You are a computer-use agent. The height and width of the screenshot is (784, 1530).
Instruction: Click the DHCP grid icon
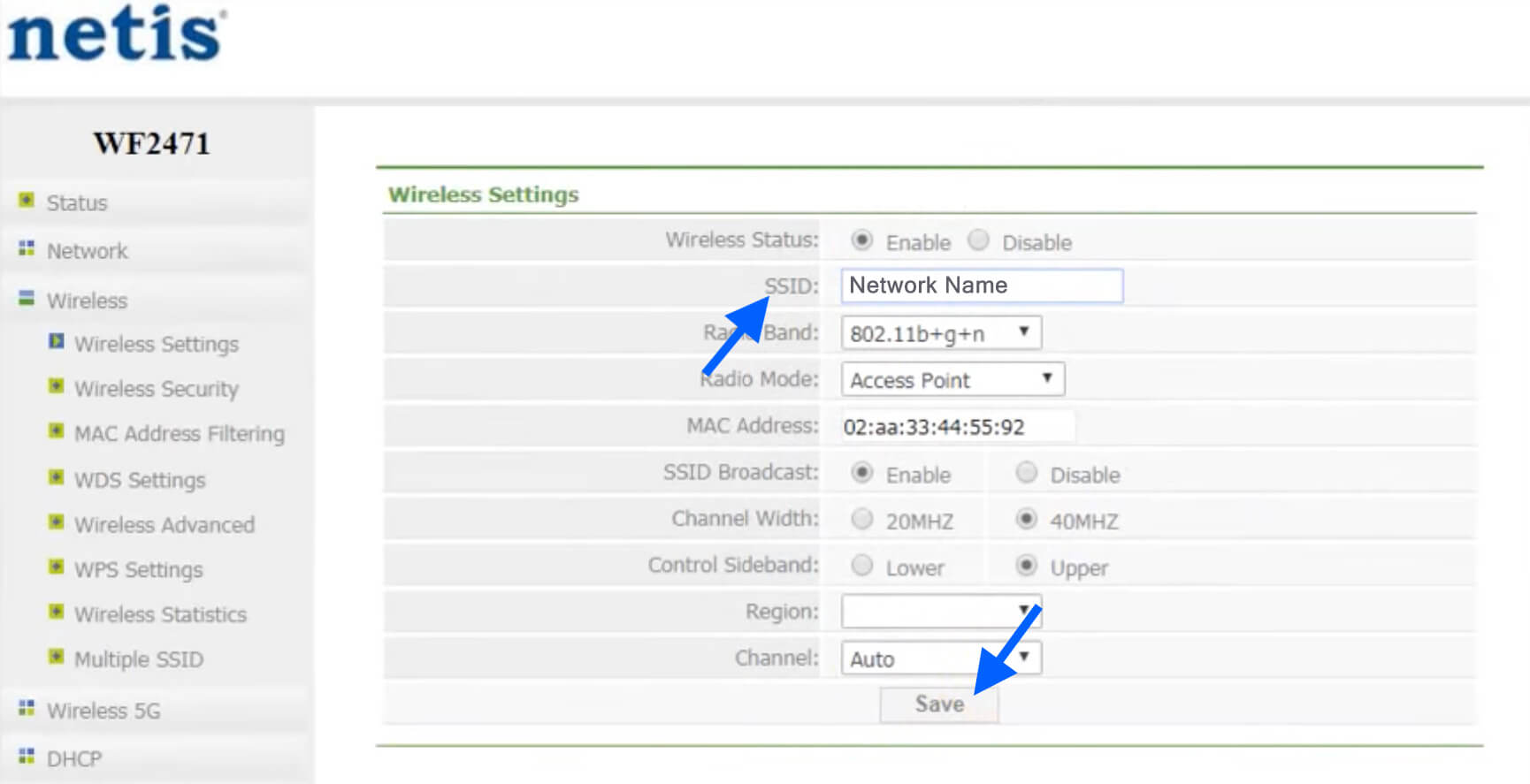(27, 757)
